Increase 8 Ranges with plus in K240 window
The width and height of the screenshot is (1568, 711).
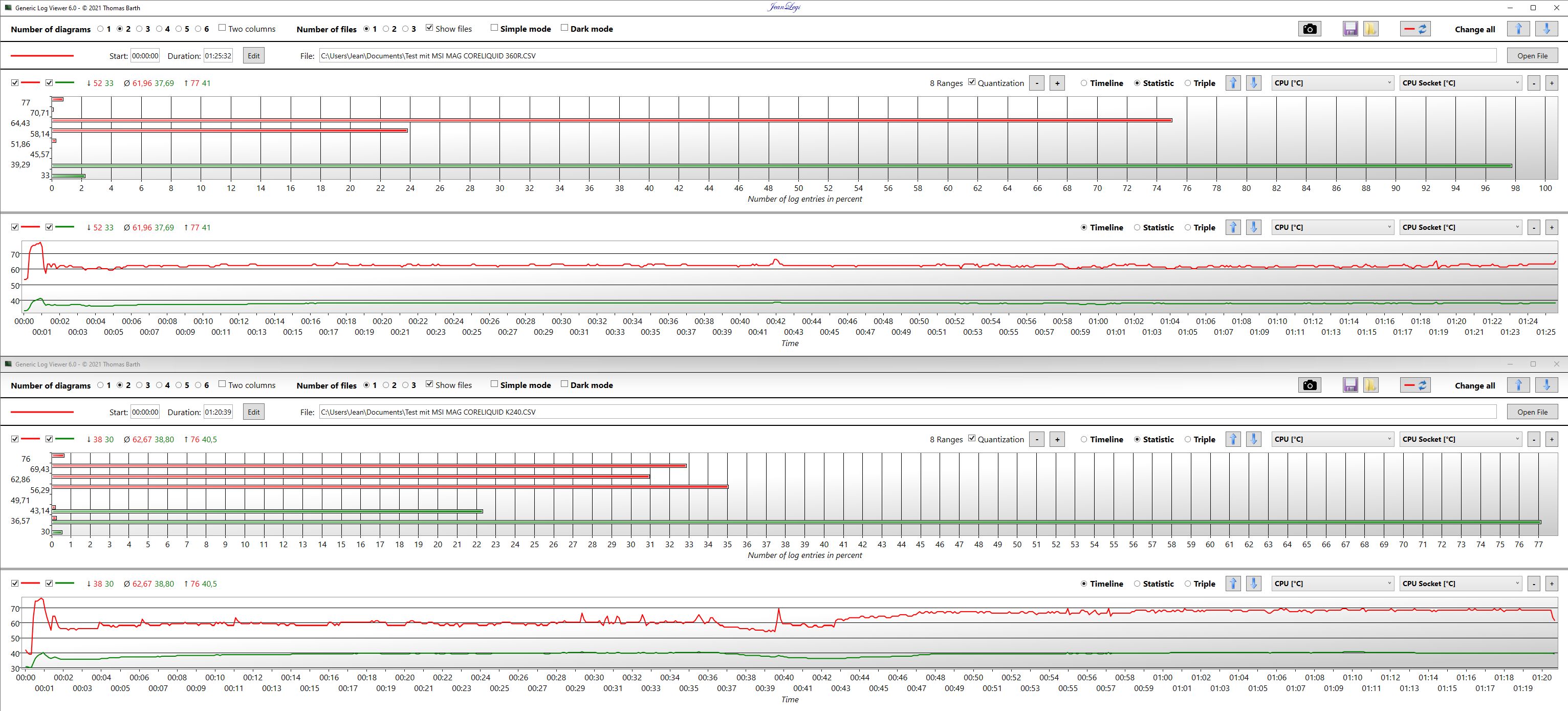[1057, 439]
